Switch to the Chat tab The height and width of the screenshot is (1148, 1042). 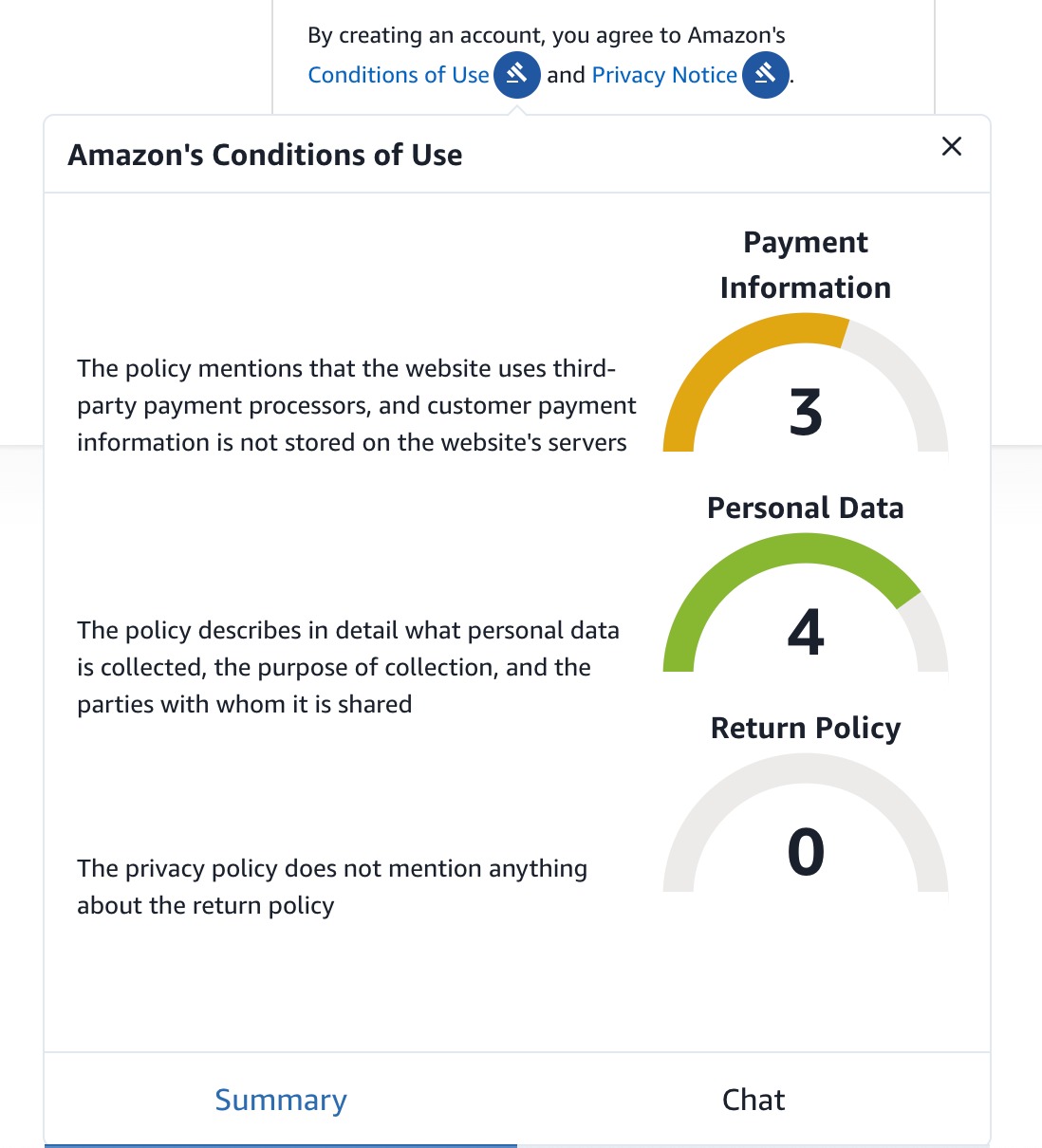coord(754,1100)
